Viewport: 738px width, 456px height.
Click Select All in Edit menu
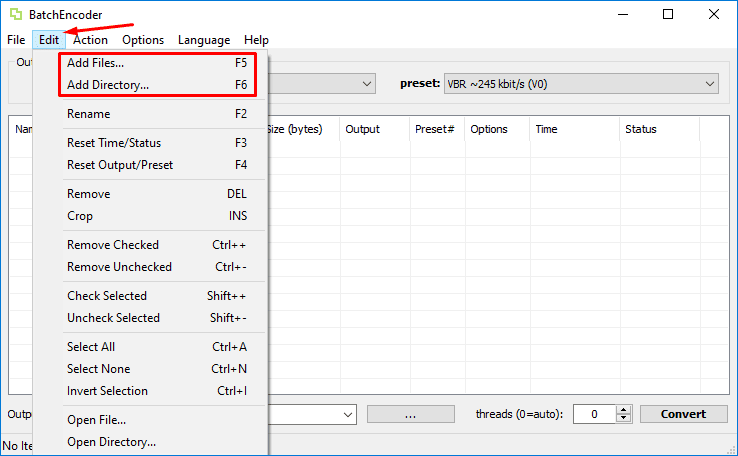(157, 347)
